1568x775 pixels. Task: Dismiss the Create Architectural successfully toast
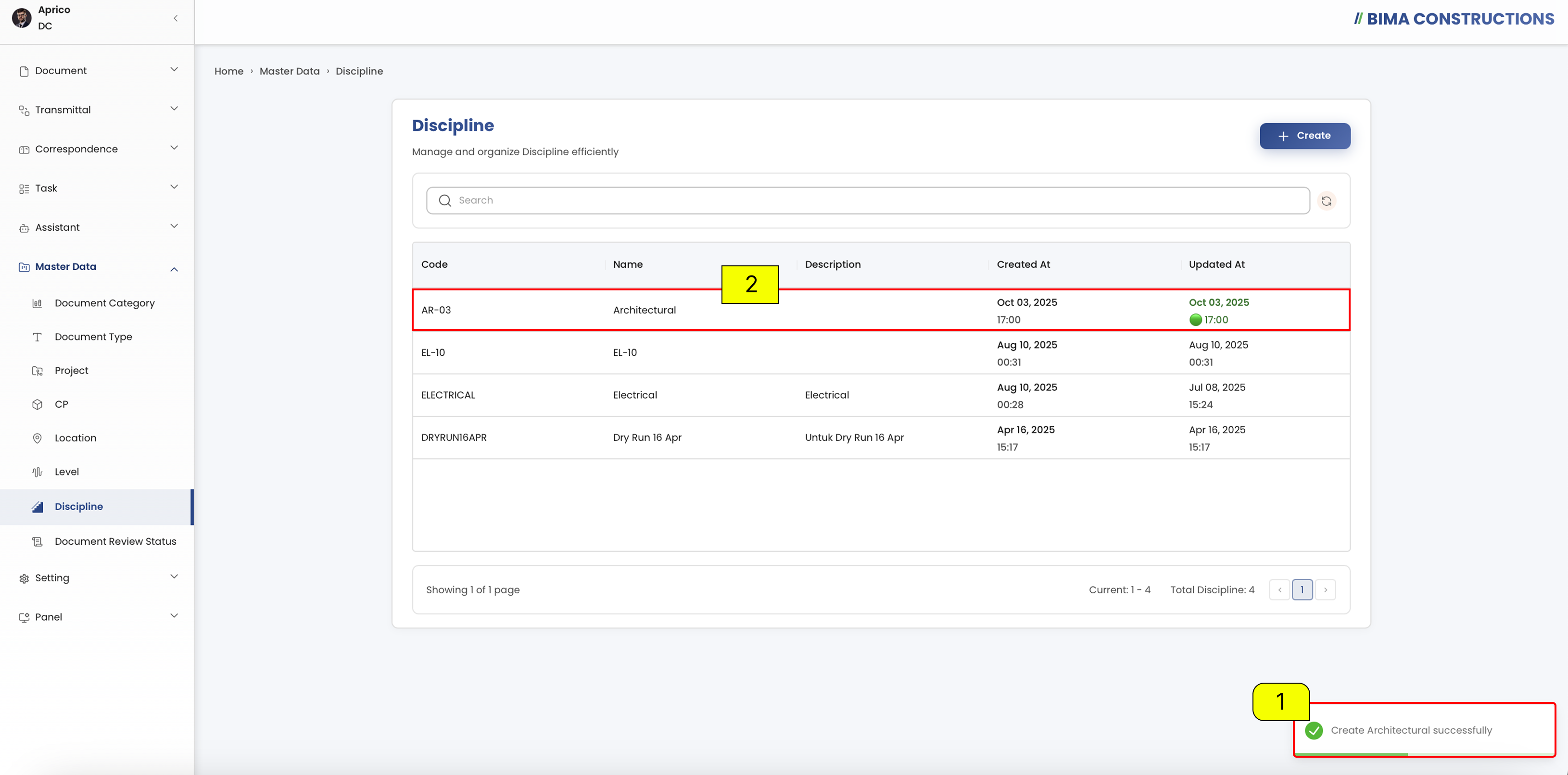pyautogui.click(x=1425, y=730)
